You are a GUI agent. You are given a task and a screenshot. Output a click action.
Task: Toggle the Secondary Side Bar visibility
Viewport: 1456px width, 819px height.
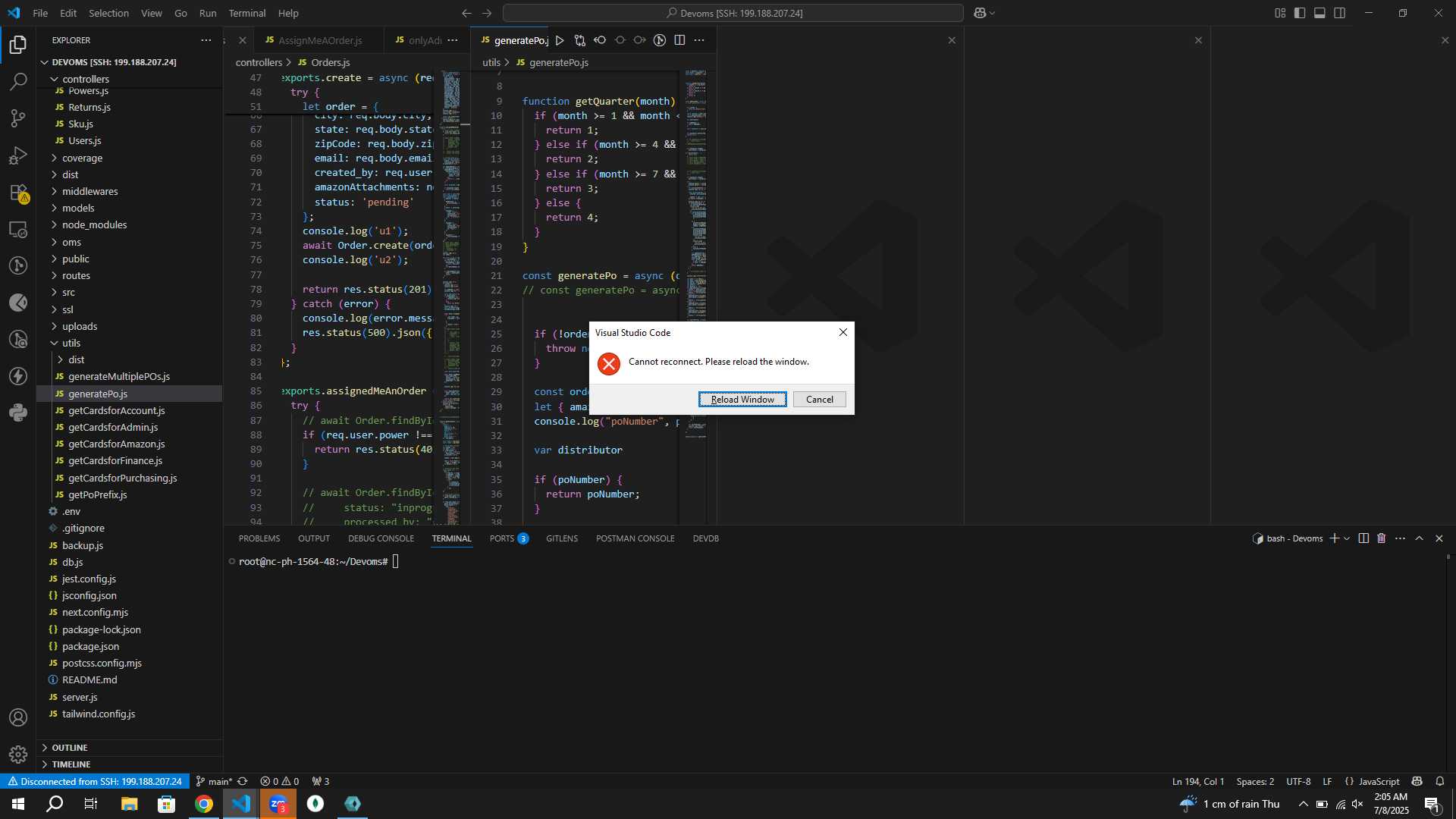tap(1340, 13)
